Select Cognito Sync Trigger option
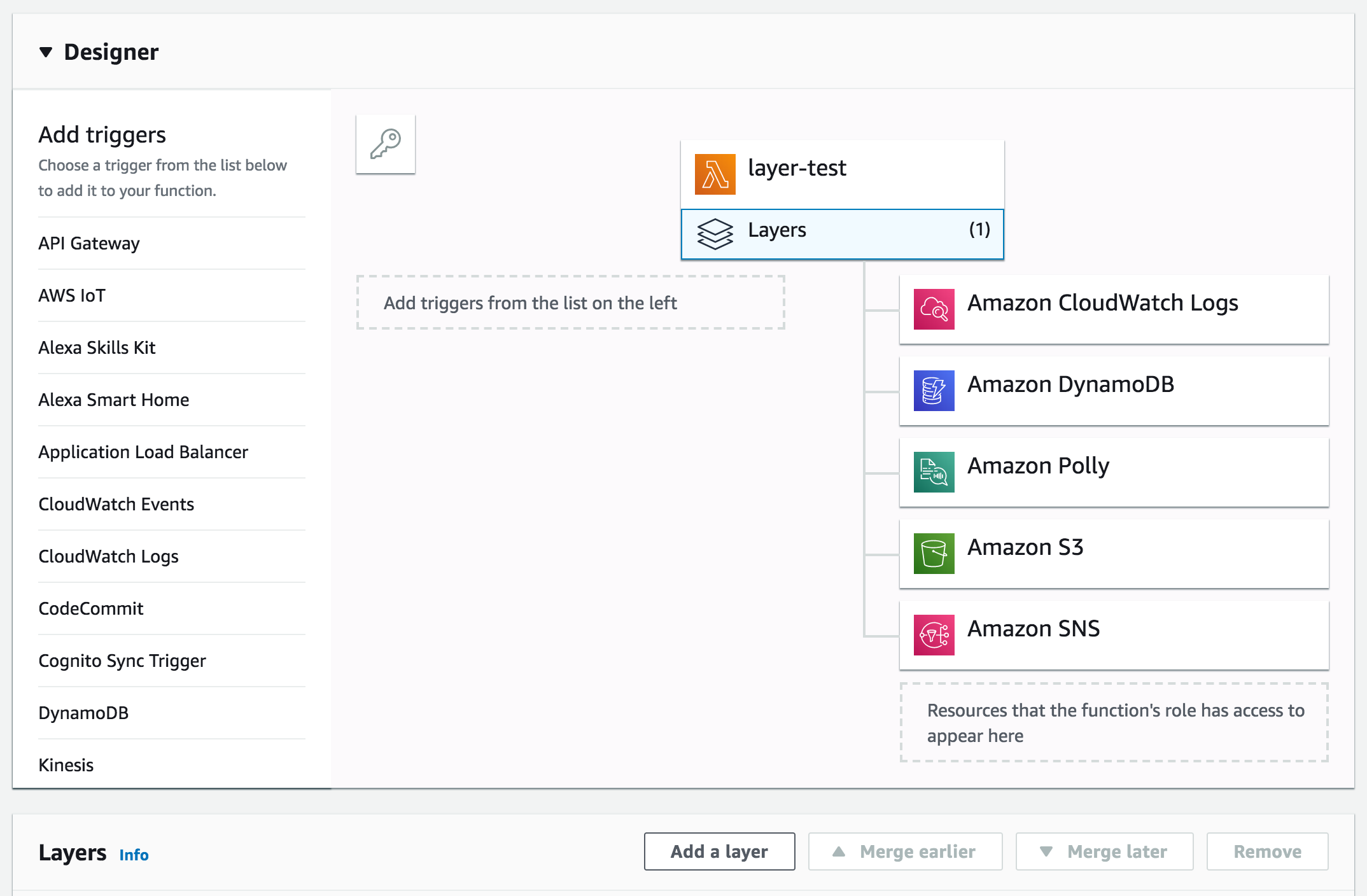Image resolution: width=1367 pixels, height=896 pixels. point(122,661)
